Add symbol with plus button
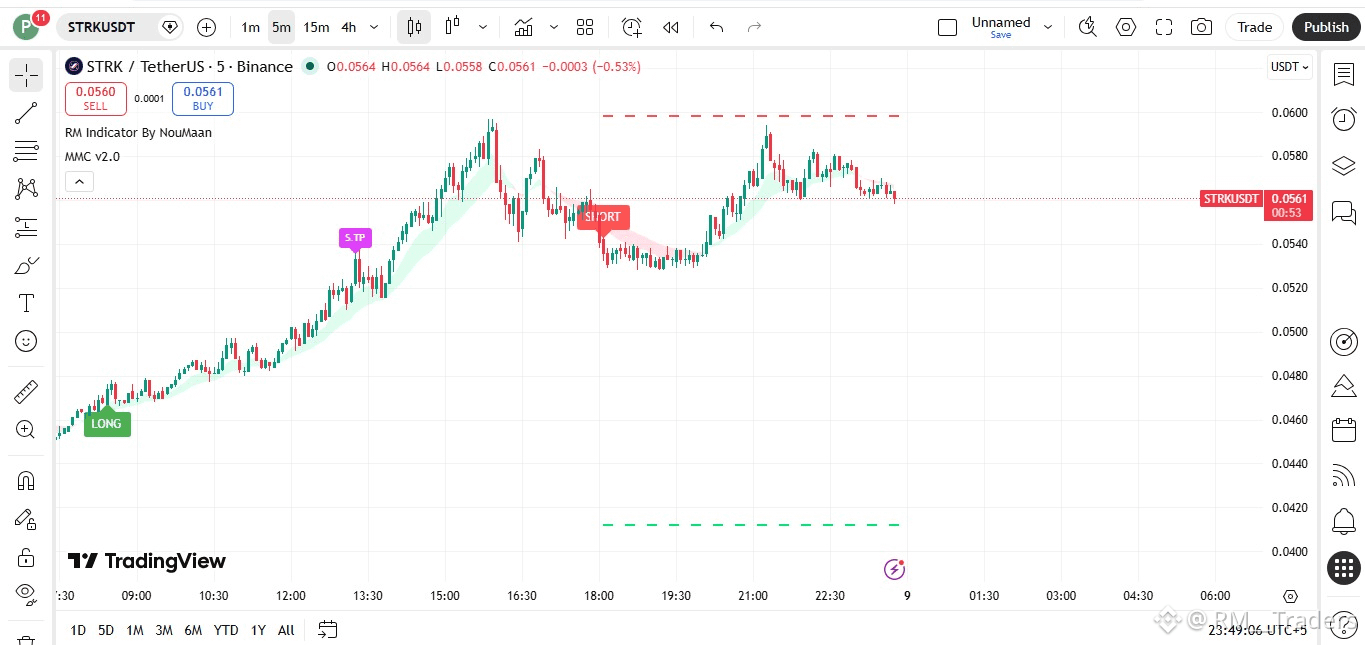 point(206,27)
